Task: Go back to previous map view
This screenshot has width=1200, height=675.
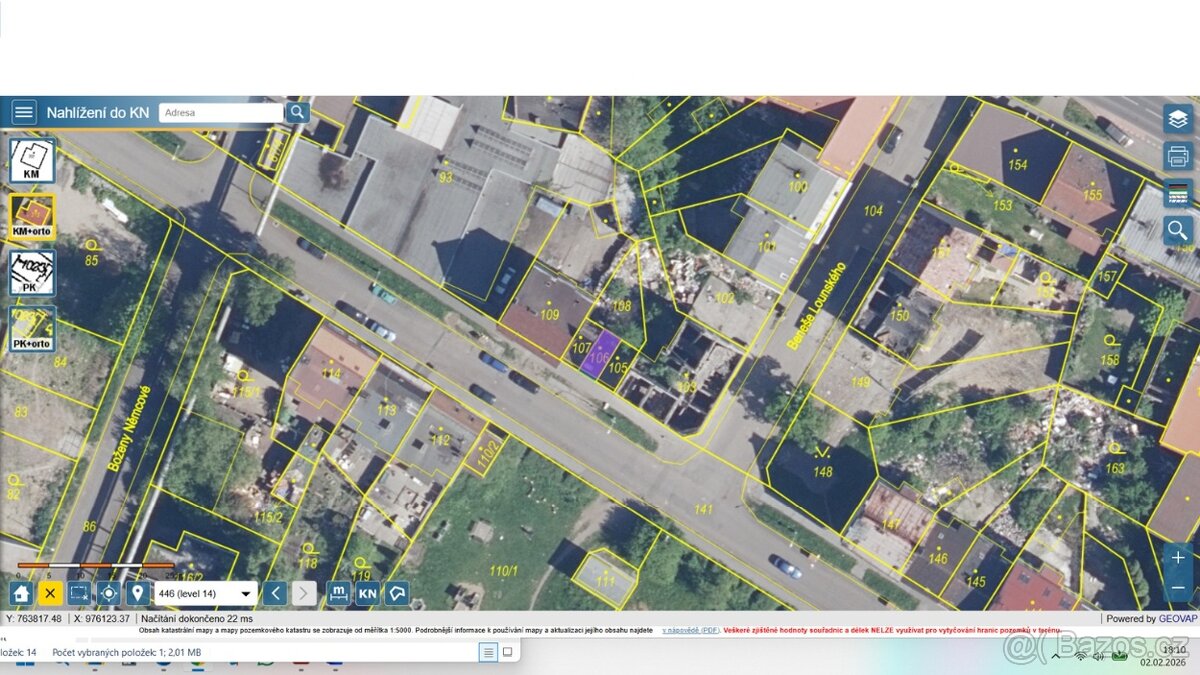Action: [276, 593]
